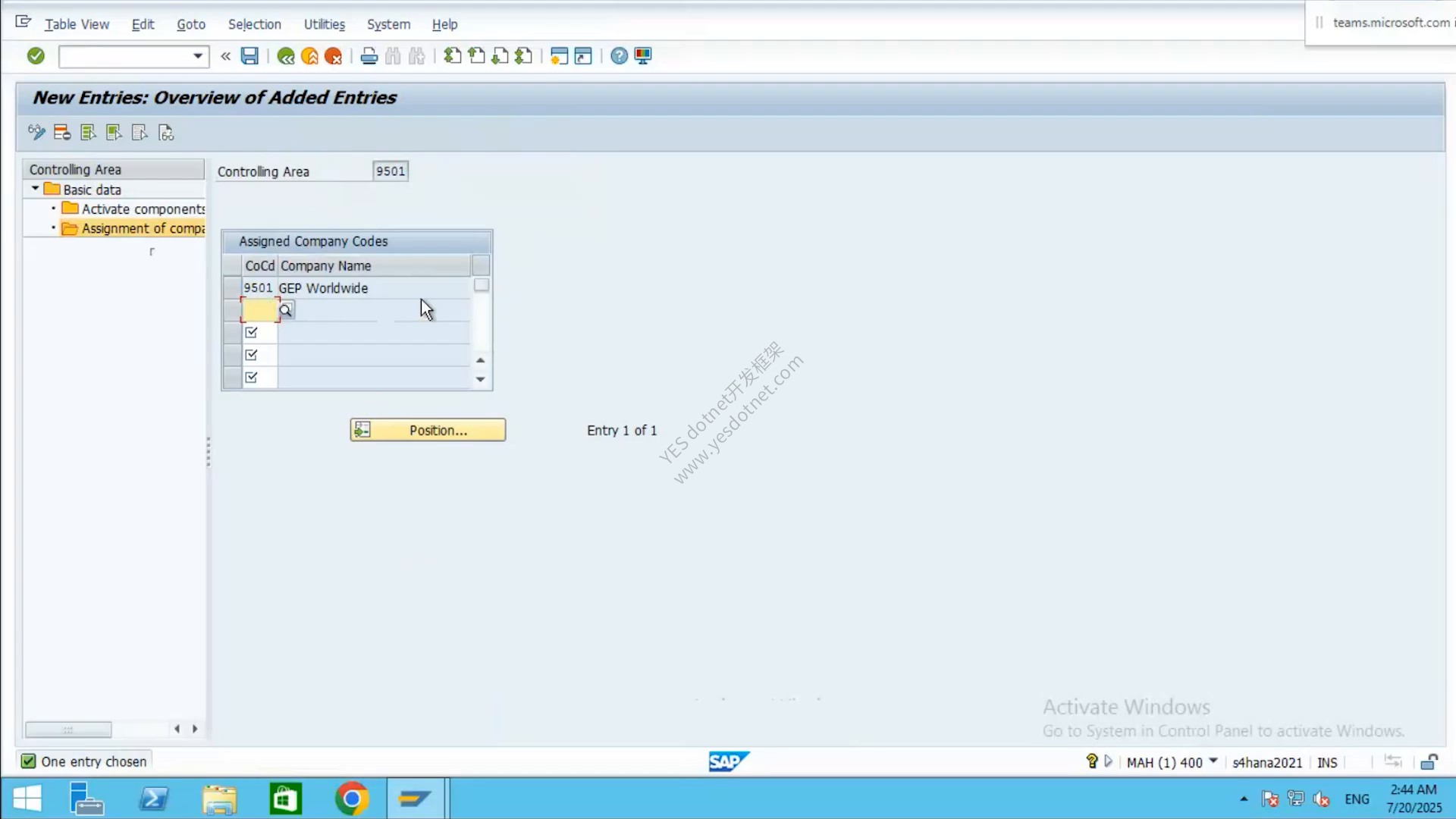1456x819 pixels.
Task: Collapse the command field double-arrow
Action: coord(225,56)
